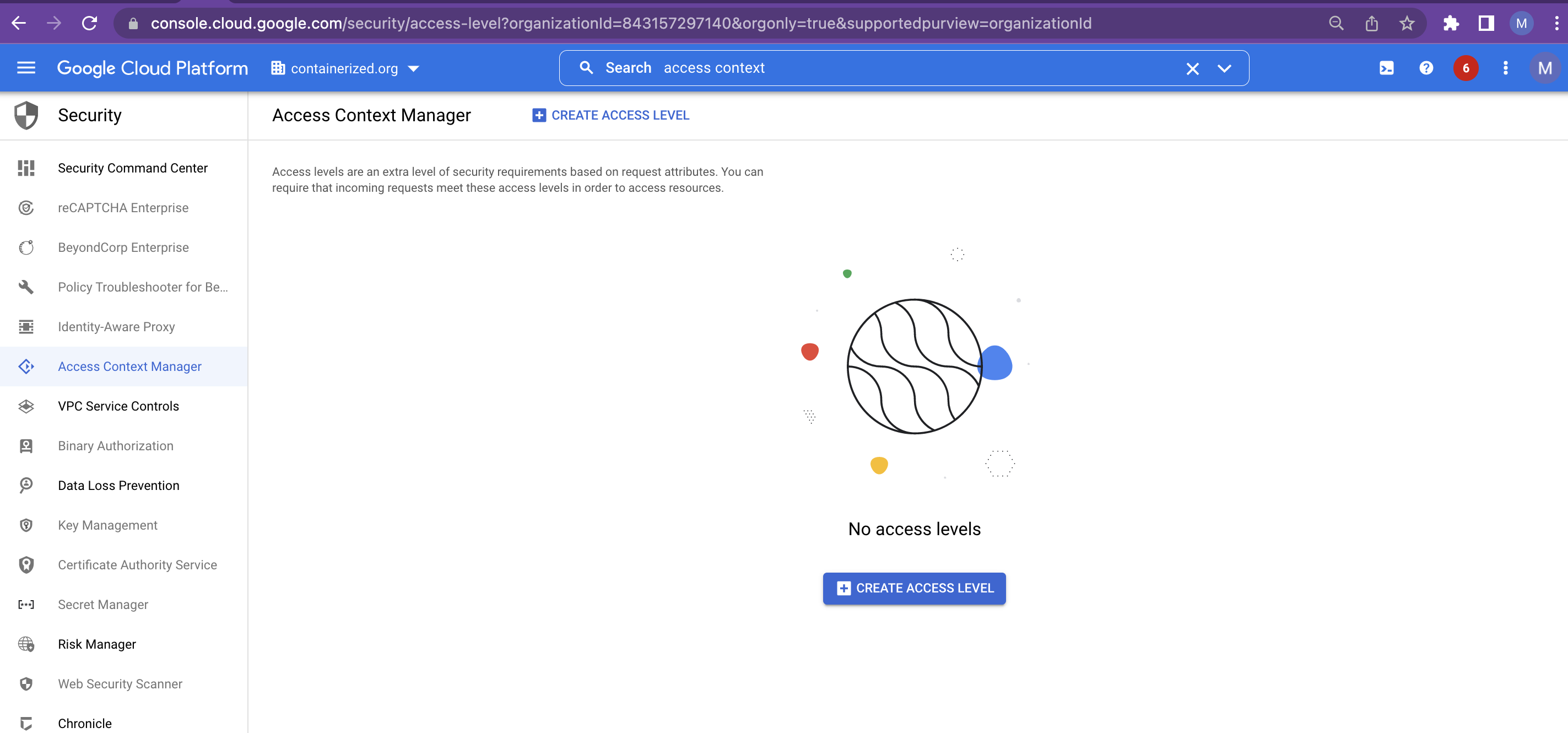View the 6 pending notifications
Screen dimensions: 1568x733
[1466, 68]
